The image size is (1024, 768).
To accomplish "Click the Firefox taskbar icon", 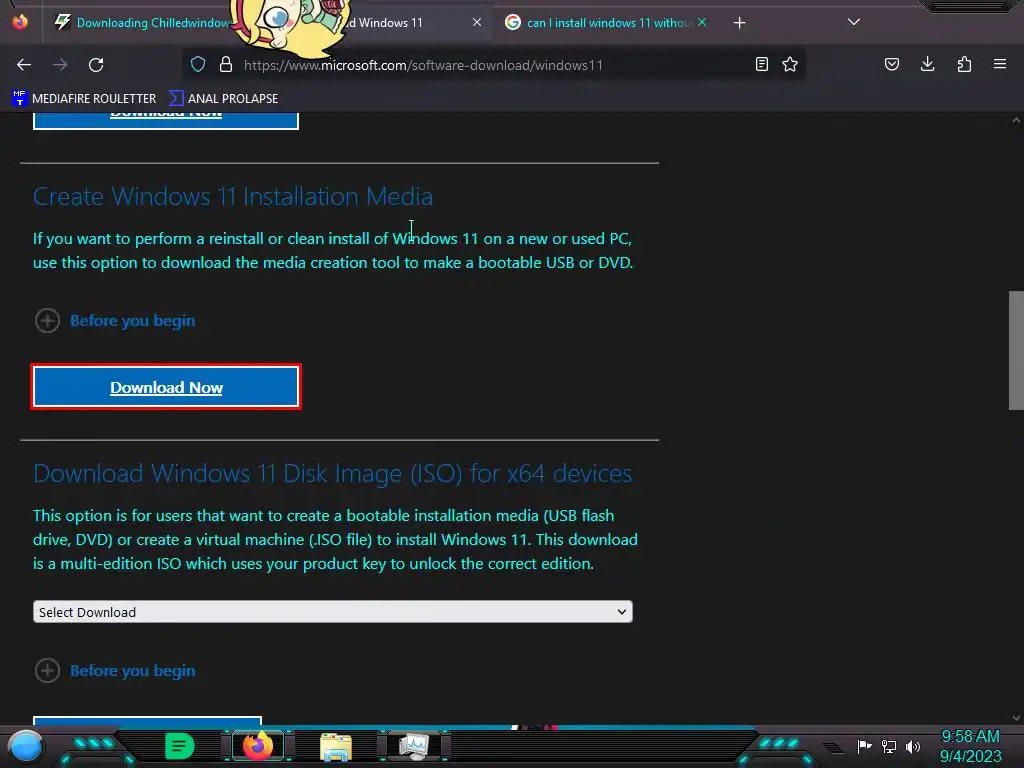I will coord(258,746).
